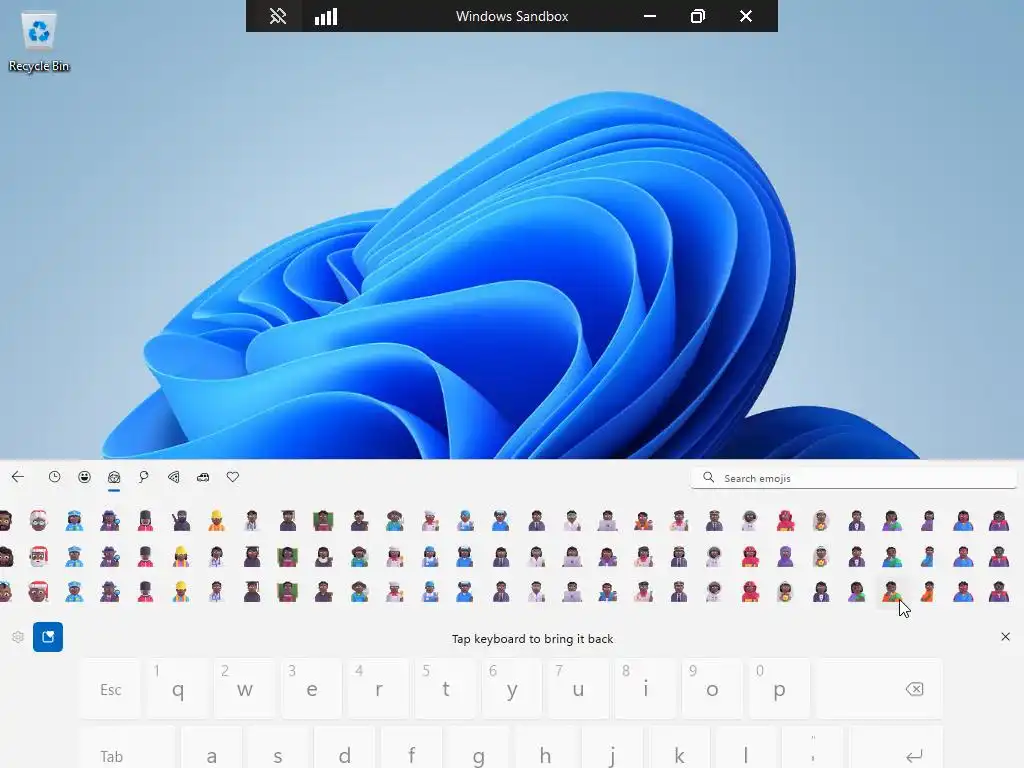Image resolution: width=1024 pixels, height=768 pixels.
Task: Insert the highlighted emoji under the cursor
Action: pyautogui.click(x=892, y=592)
